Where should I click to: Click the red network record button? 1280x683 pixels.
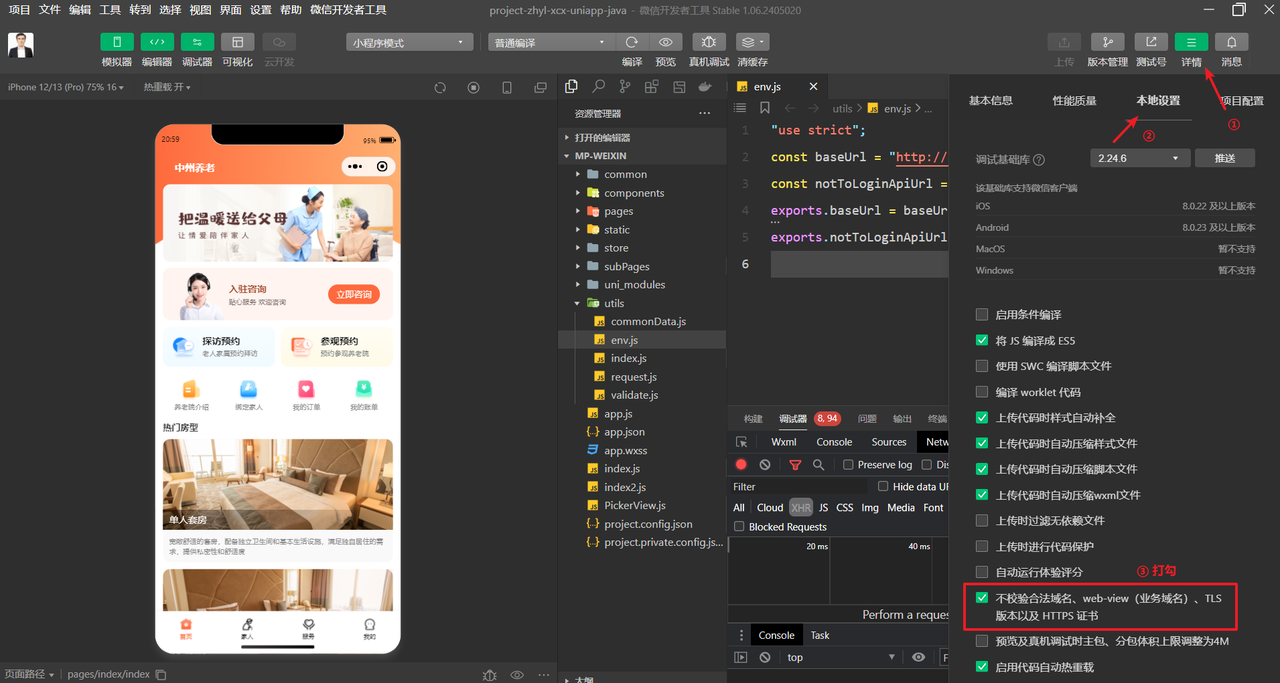[x=741, y=464]
